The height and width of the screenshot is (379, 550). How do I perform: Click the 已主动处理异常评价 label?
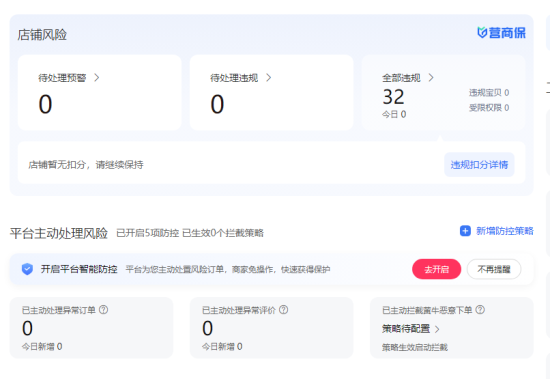tap(239, 310)
